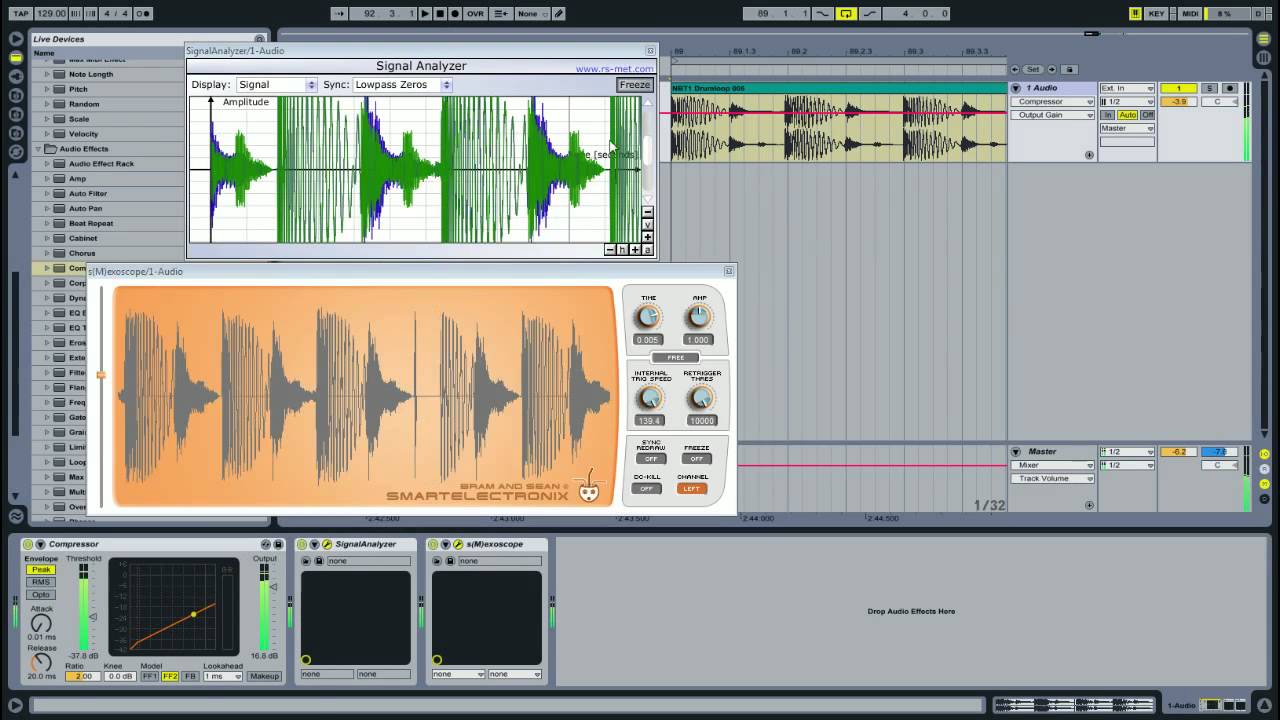
Task: Click the Live Devices browser icon in sidebar
Action: (16, 58)
